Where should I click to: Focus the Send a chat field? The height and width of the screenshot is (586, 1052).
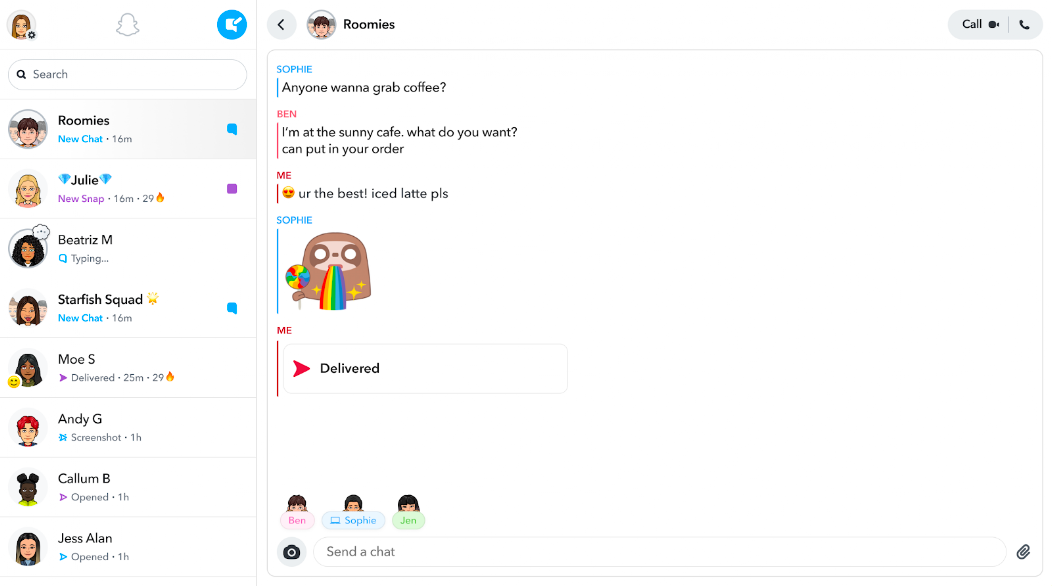(x=659, y=552)
